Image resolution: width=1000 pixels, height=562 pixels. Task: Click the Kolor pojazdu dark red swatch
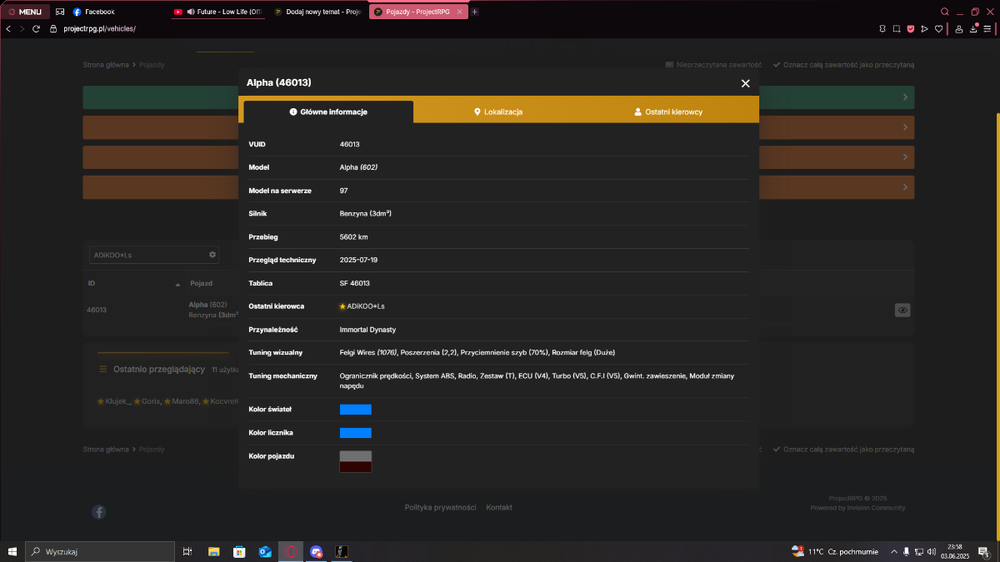pos(355,466)
